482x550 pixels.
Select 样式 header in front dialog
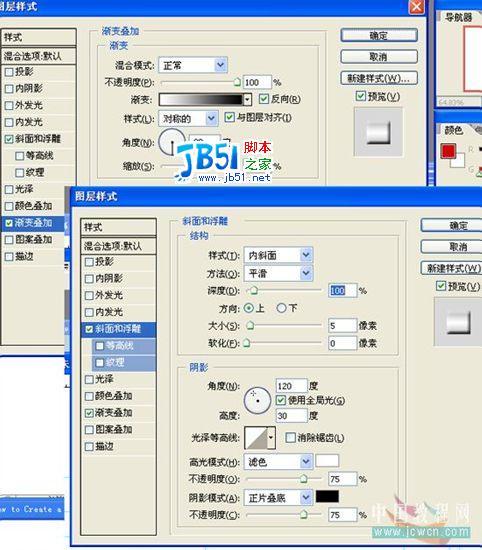coord(119,227)
